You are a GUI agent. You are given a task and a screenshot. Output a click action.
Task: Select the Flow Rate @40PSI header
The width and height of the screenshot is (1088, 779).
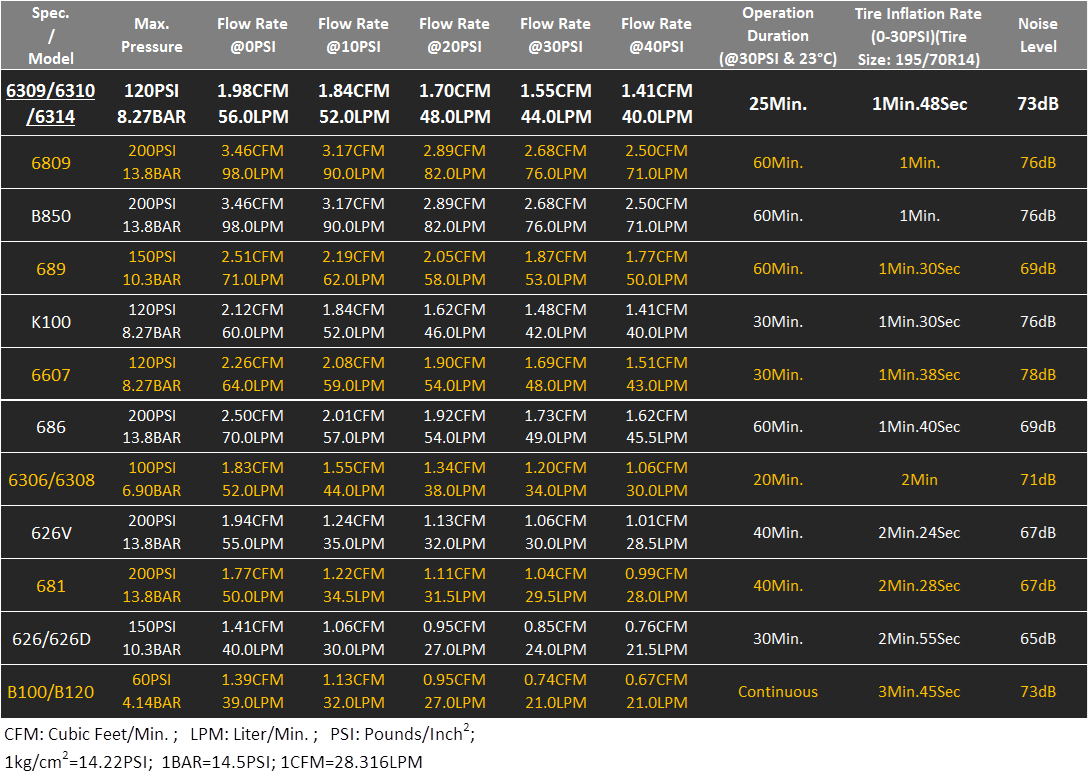[x=656, y=35]
